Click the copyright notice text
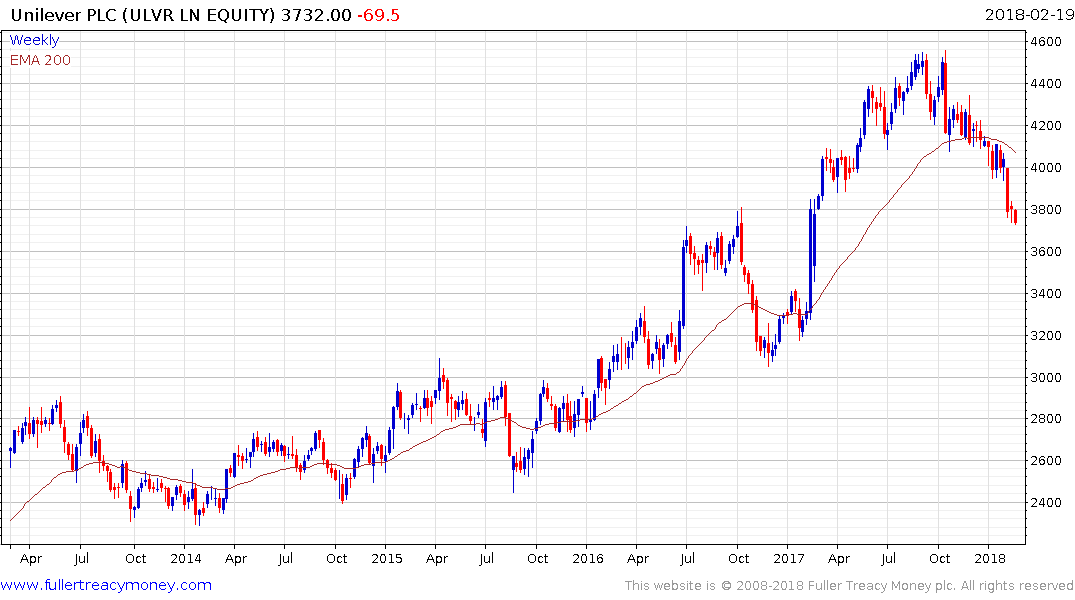1075x600 pixels. pos(849,586)
